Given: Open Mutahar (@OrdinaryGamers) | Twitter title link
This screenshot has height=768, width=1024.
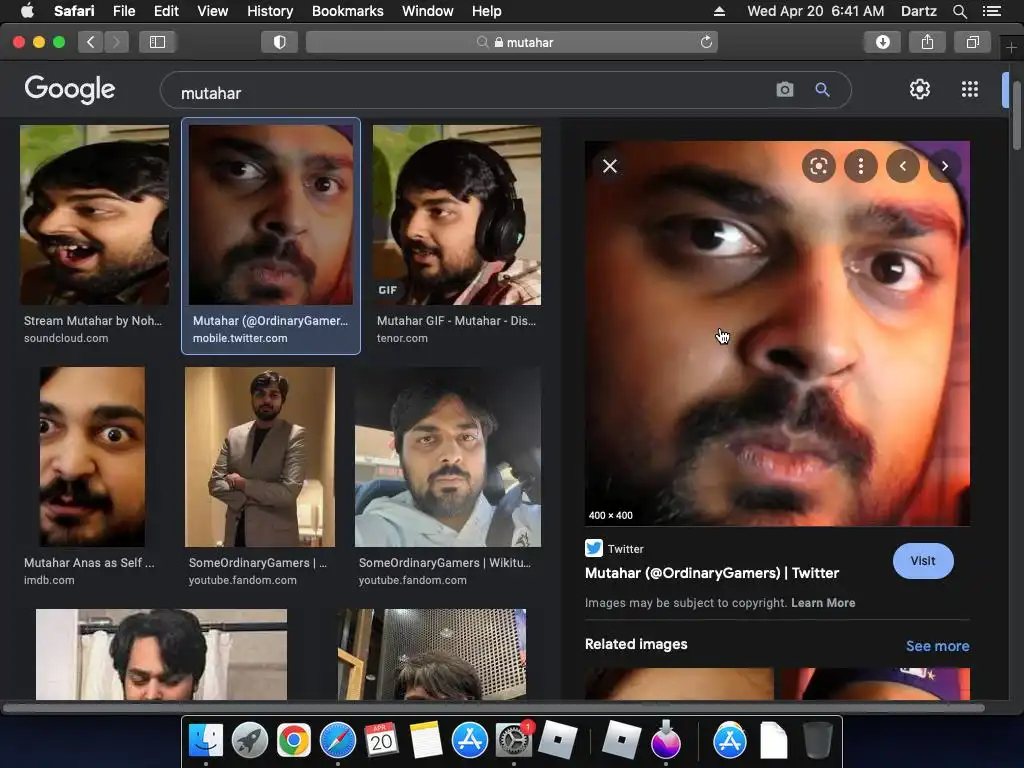Looking at the screenshot, I should (x=712, y=573).
